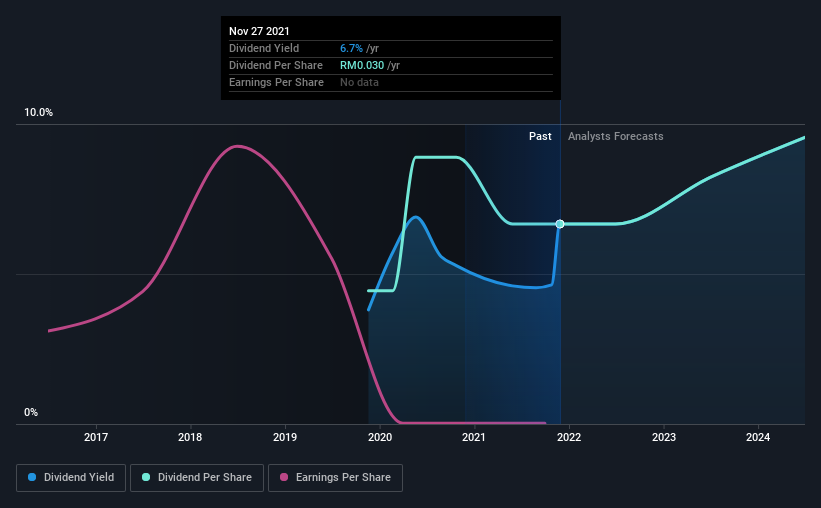Click the 0% y-axis label
Image resolution: width=821 pixels, height=508 pixels.
coord(31,413)
